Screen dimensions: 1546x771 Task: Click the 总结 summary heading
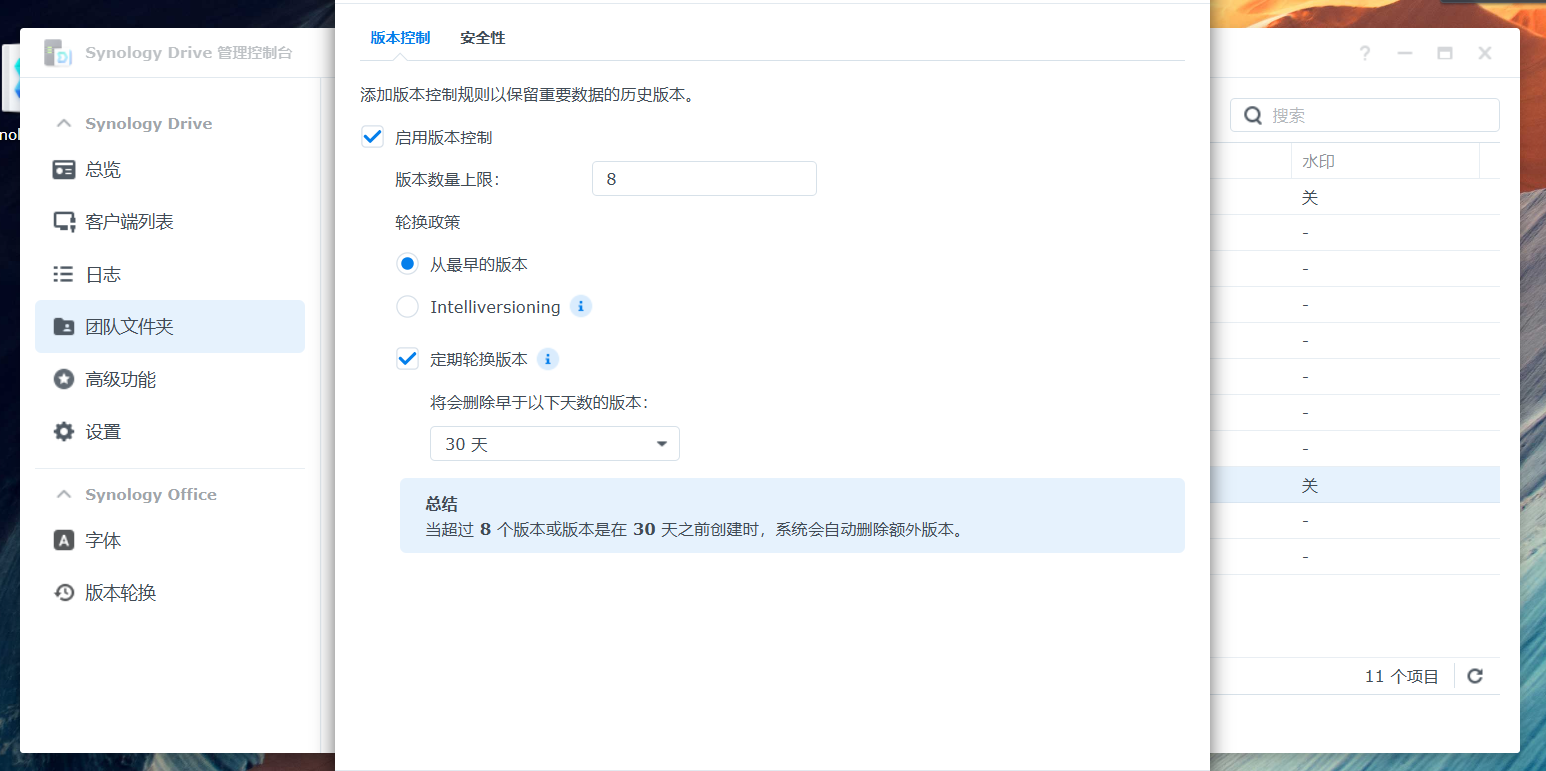441,504
